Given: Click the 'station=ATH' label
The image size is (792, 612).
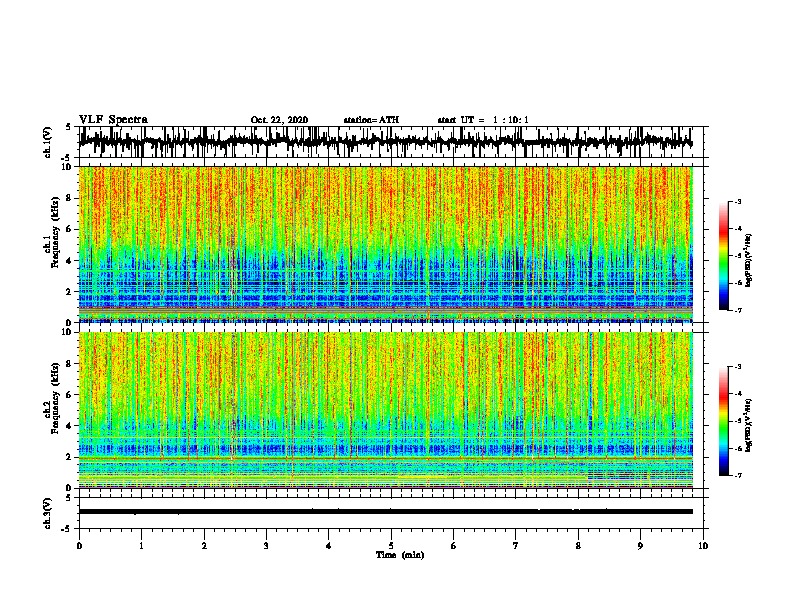Looking at the screenshot, I should point(371,120).
